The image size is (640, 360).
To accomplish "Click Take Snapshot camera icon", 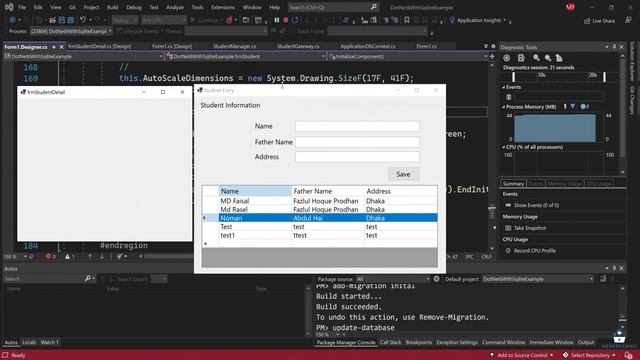I will [x=508, y=228].
